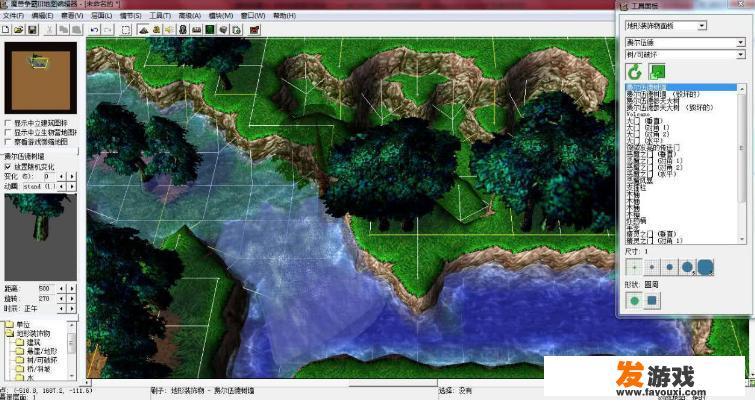755x406 pixels.
Task: Open 文件(F) menu
Action: [13, 16]
